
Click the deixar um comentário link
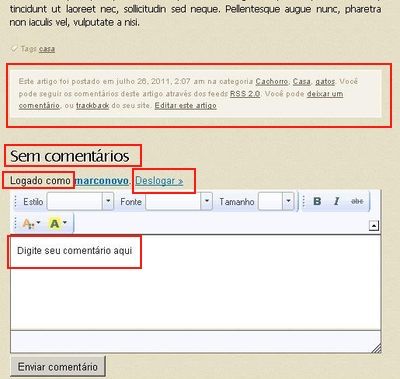point(181,100)
